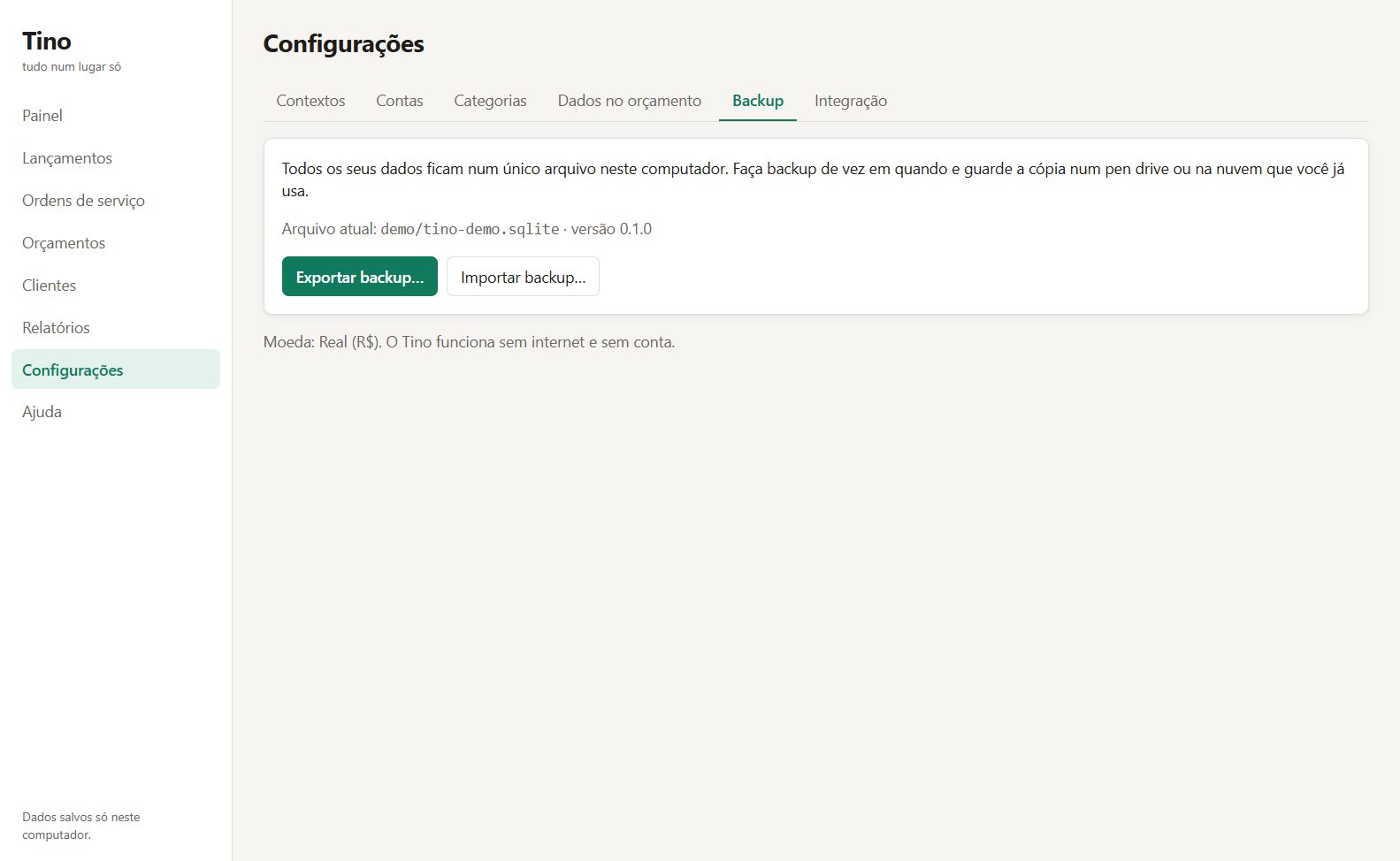Click the Configurações page heading

[344, 44]
